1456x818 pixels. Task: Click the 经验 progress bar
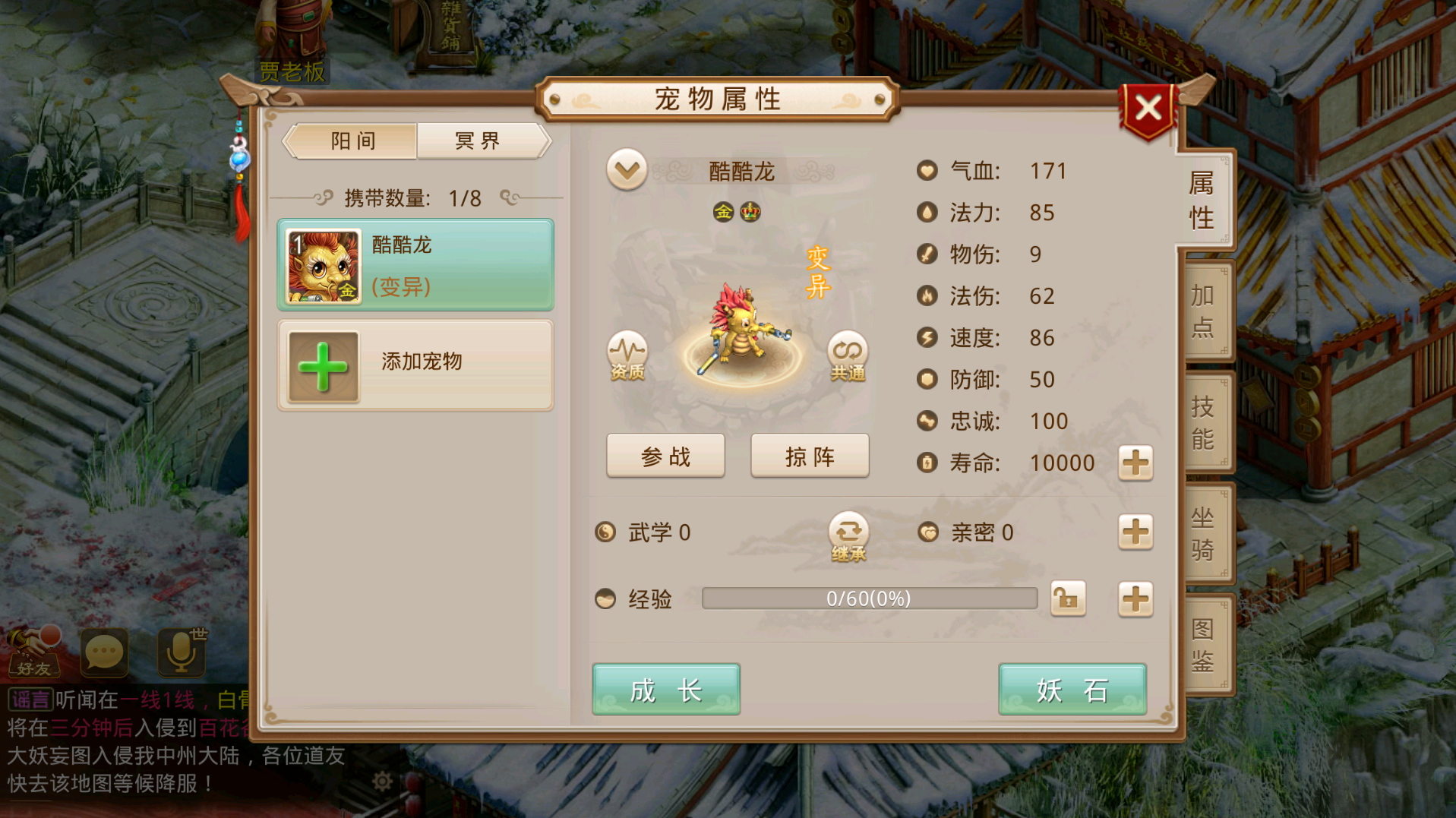(x=869, y=598)
